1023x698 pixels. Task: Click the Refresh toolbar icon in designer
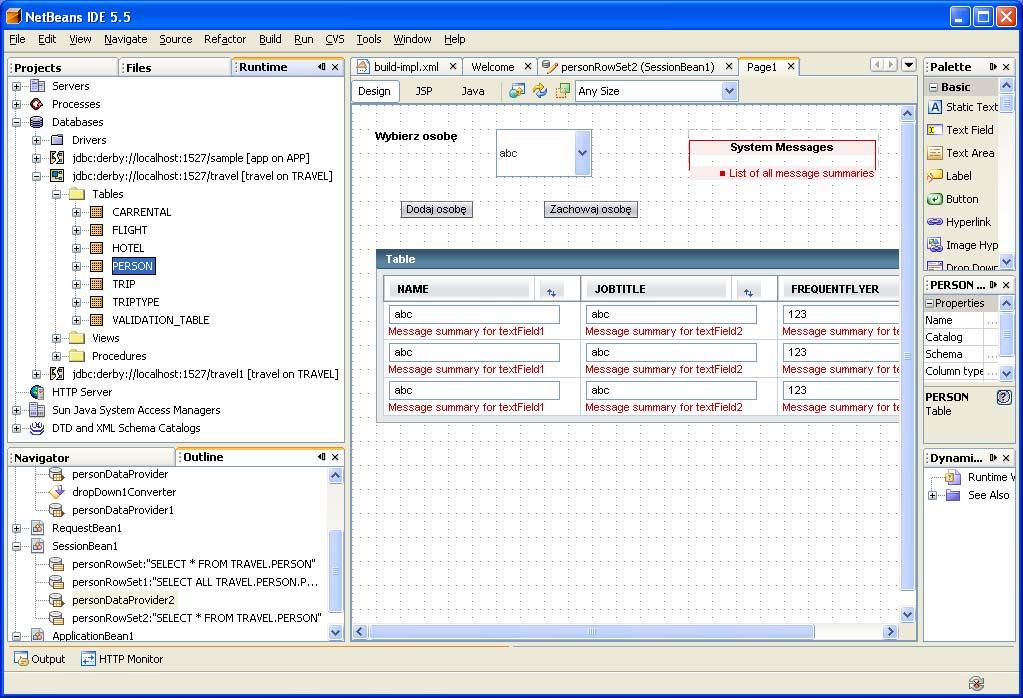point(540,91)
